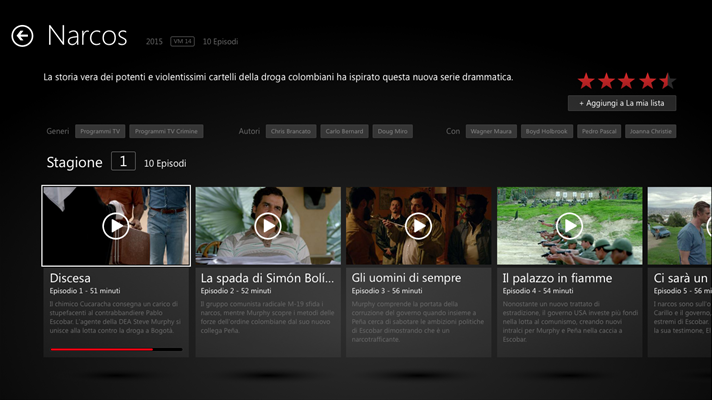Click the Episodio 1 - 51 minuti text
Viewport: 712px width, 400px height.
[85, 291]
